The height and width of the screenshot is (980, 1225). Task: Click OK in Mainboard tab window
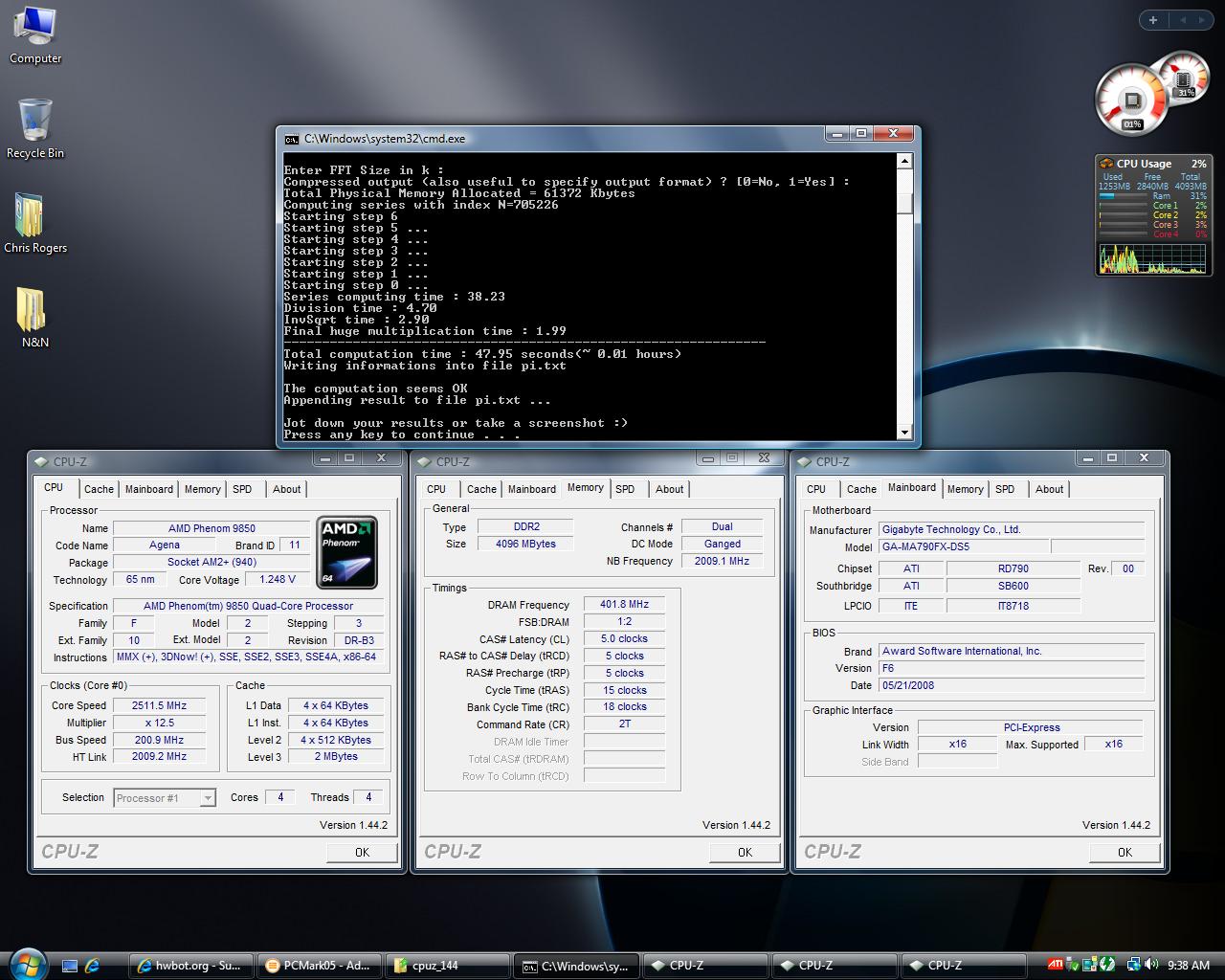pos(1125,852)
